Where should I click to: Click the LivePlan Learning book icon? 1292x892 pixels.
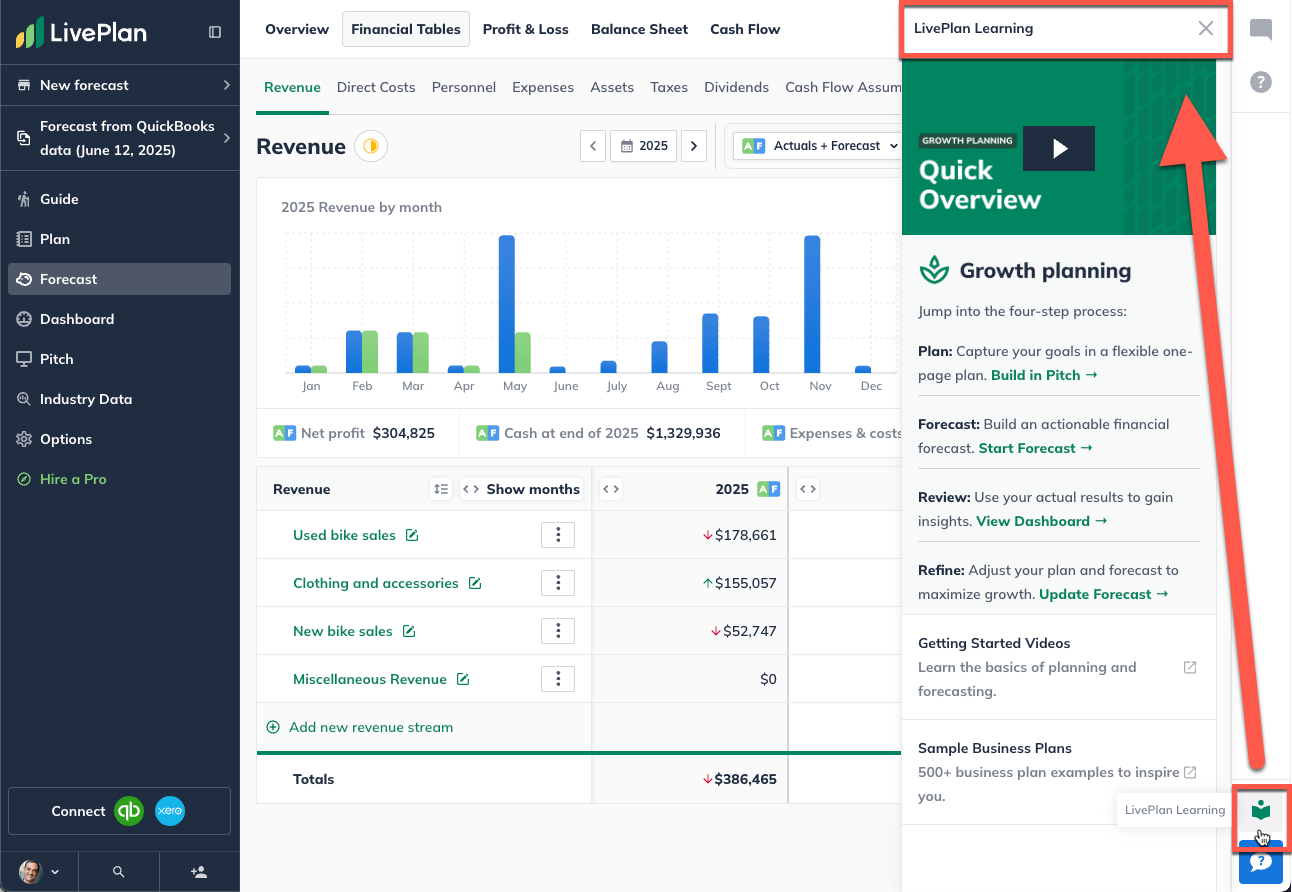coord(1260,809)
